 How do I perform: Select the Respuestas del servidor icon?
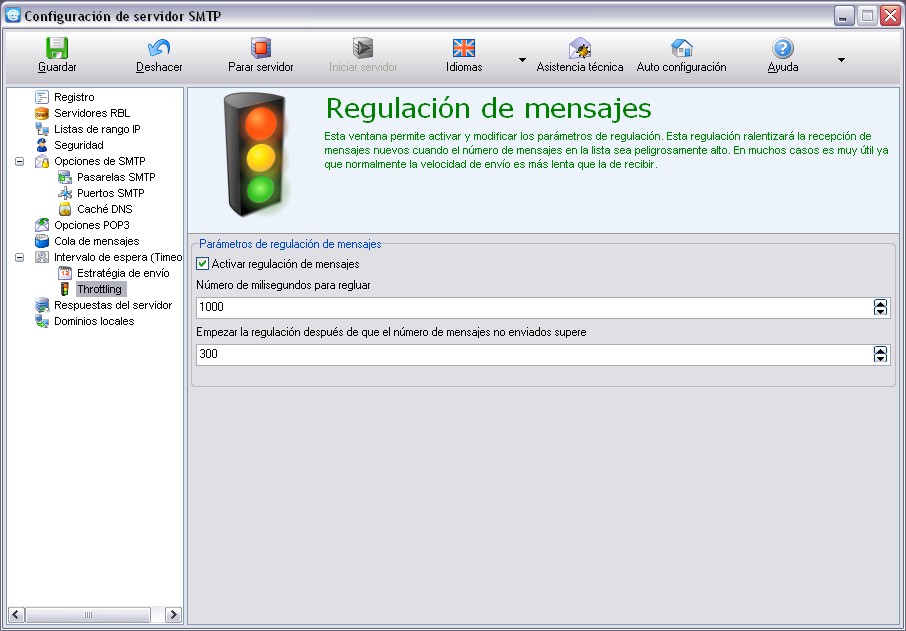(42, 305)
